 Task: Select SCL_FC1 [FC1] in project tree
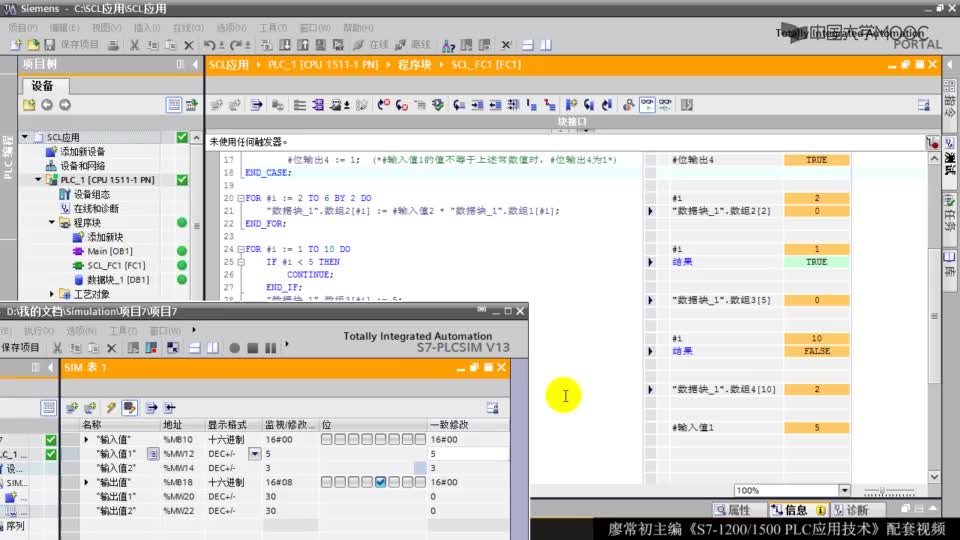coord(116,266)
